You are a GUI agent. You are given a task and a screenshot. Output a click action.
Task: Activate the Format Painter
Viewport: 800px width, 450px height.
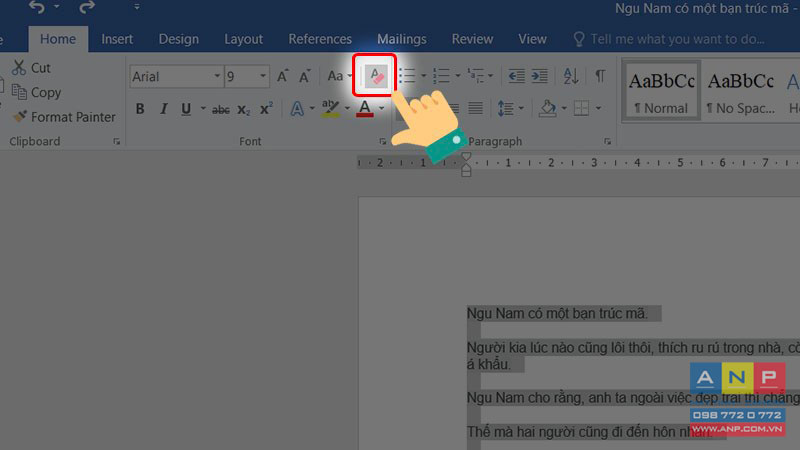pos(64,117)
